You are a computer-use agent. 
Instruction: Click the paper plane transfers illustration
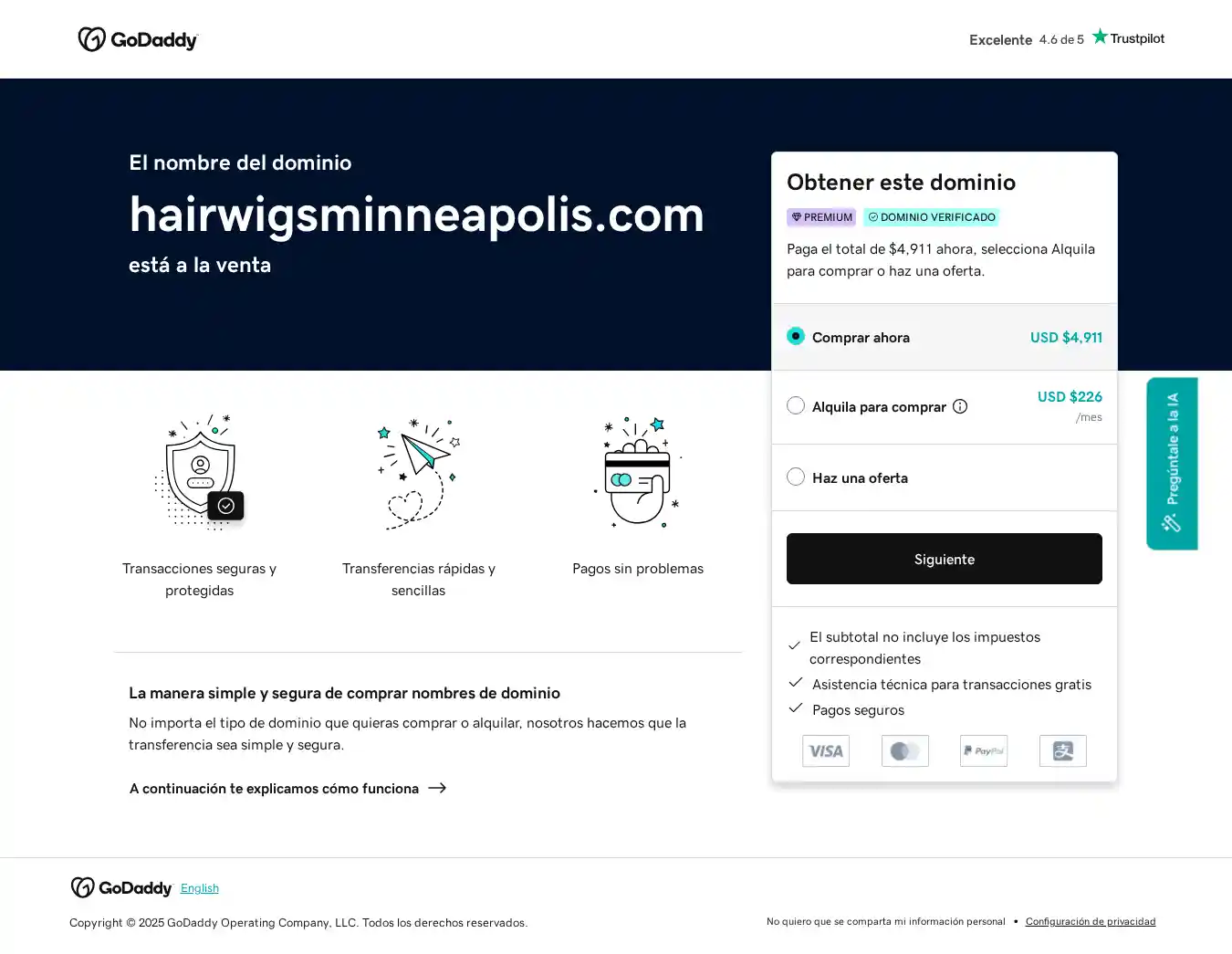(419, 472)
